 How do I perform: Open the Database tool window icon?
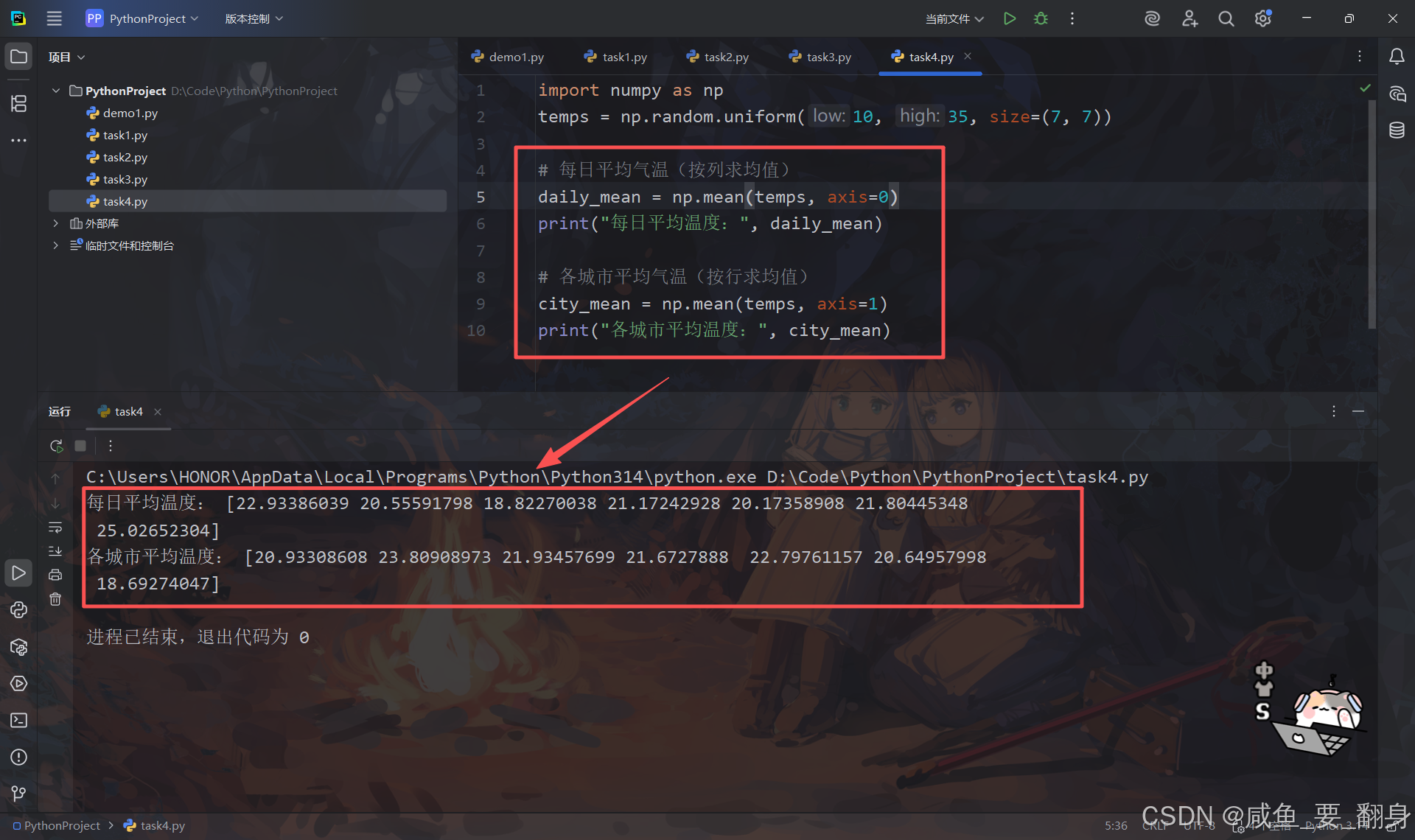(x=1397, y=130)
